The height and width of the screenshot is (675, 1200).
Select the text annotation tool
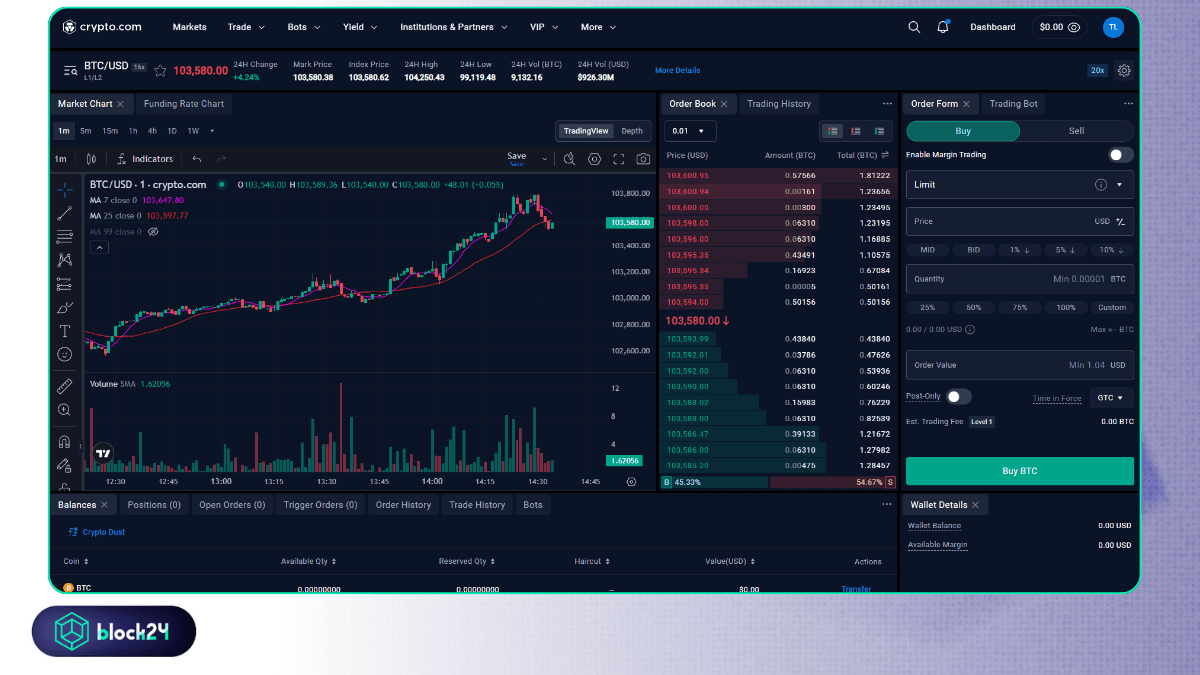pos(65,331)
